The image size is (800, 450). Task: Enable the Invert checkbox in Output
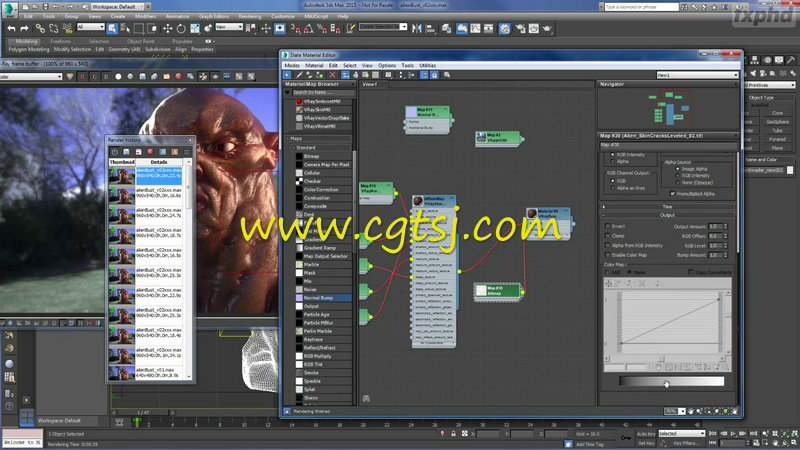click(x=608, y=226)
